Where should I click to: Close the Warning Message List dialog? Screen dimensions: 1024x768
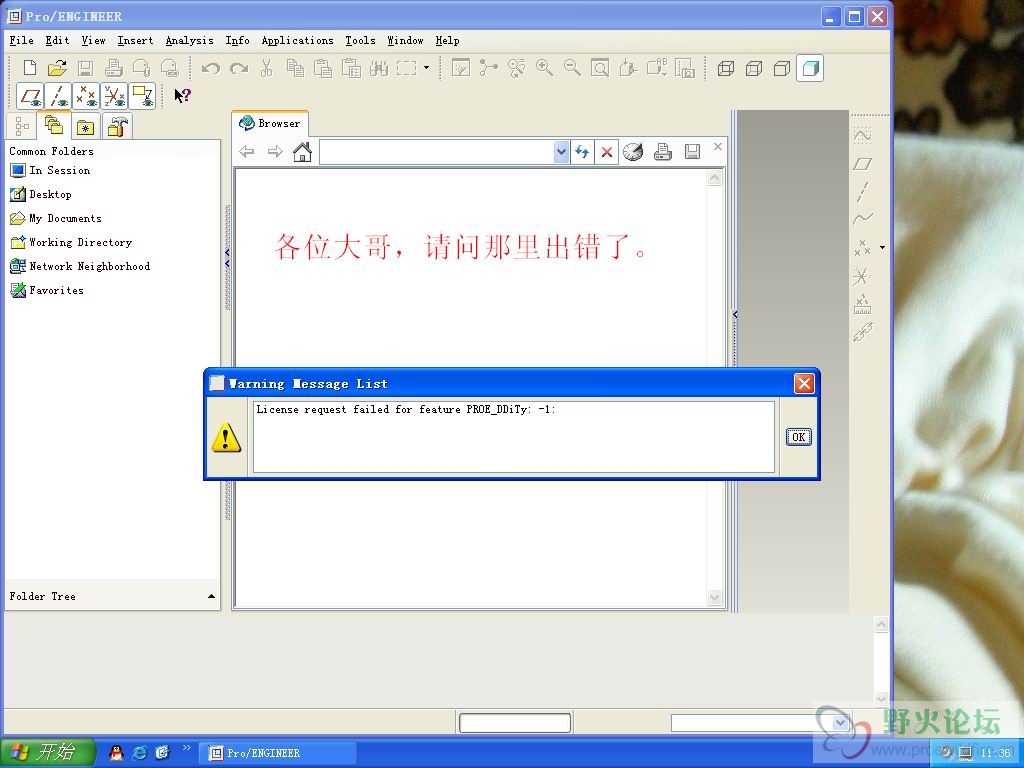coord(804,383)
